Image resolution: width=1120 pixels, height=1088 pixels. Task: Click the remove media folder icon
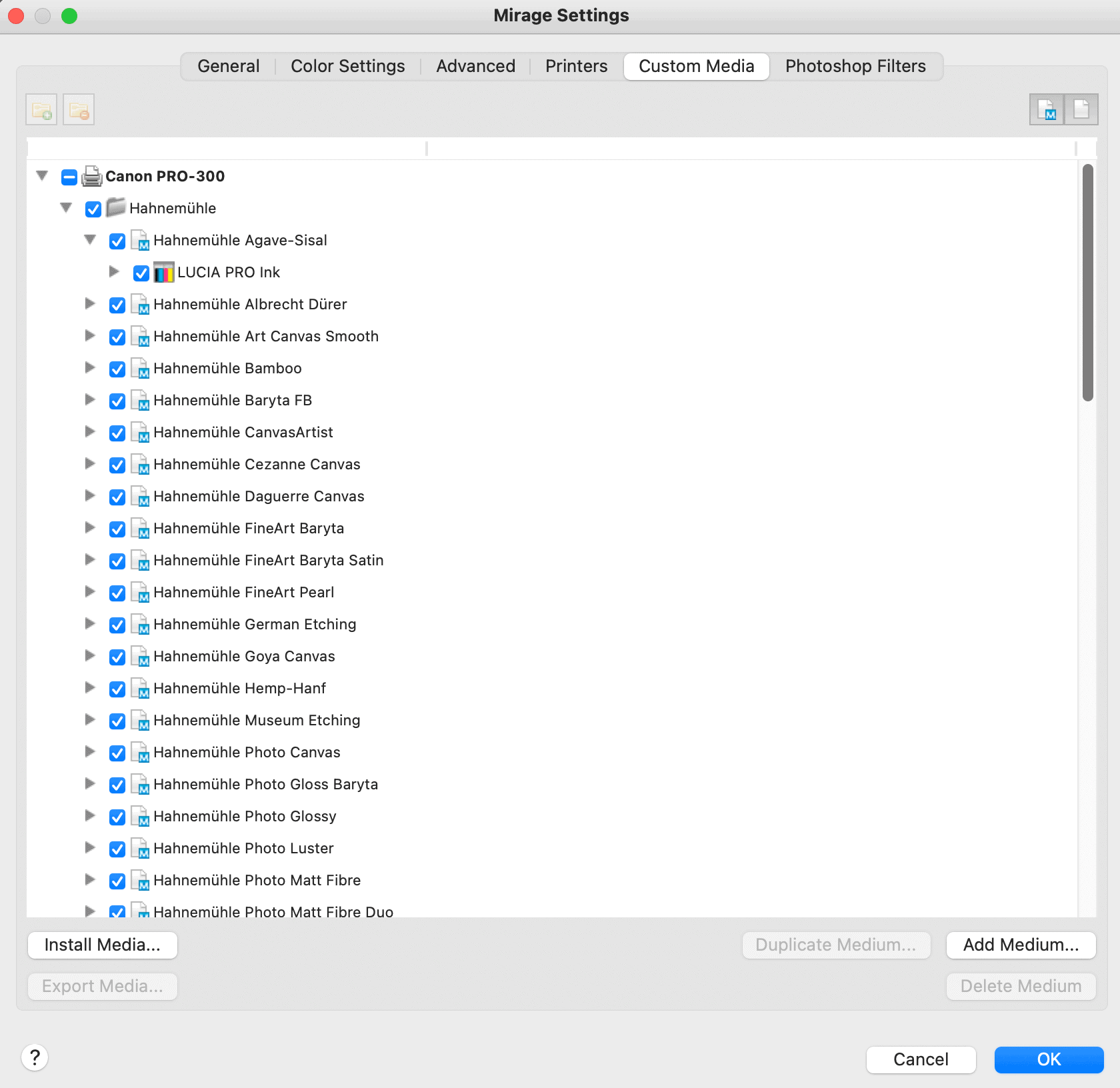point(79,110)
